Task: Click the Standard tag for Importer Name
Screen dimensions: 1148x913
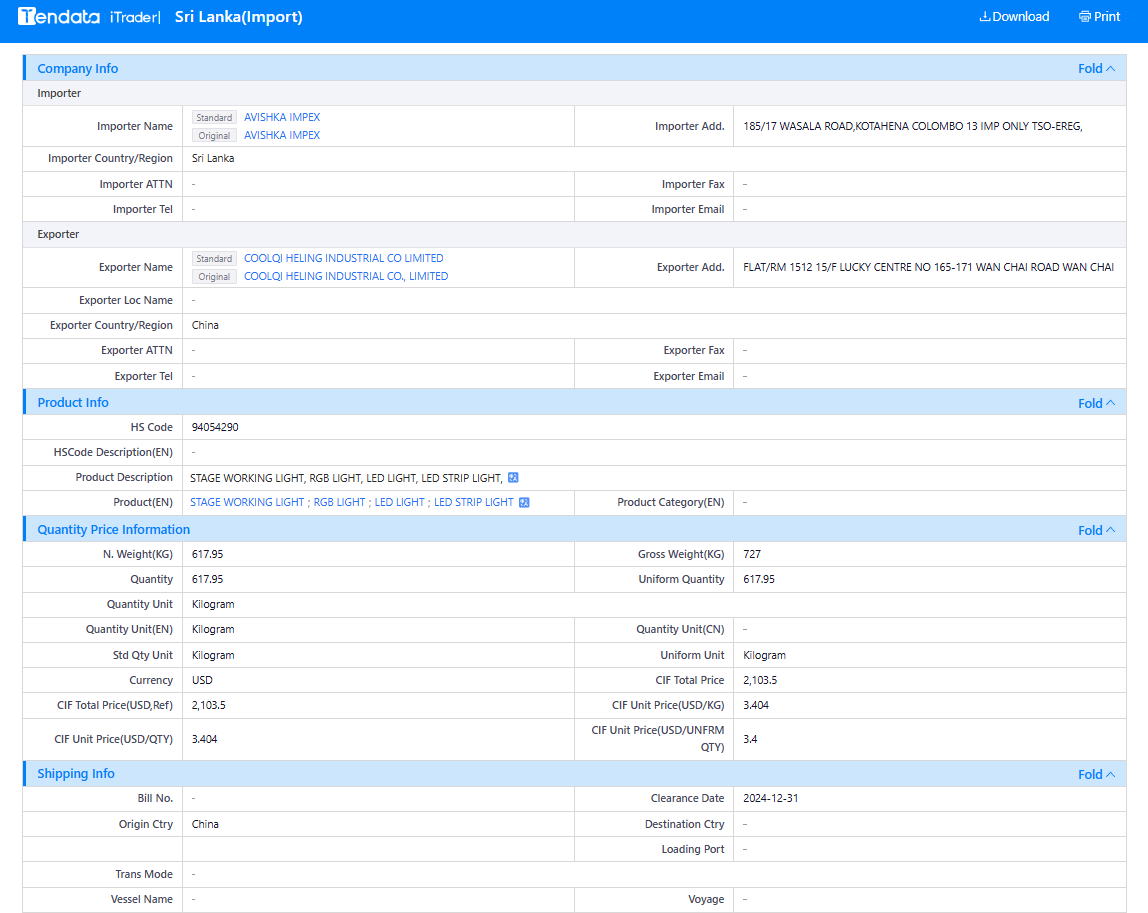Action: coord(214,117)
